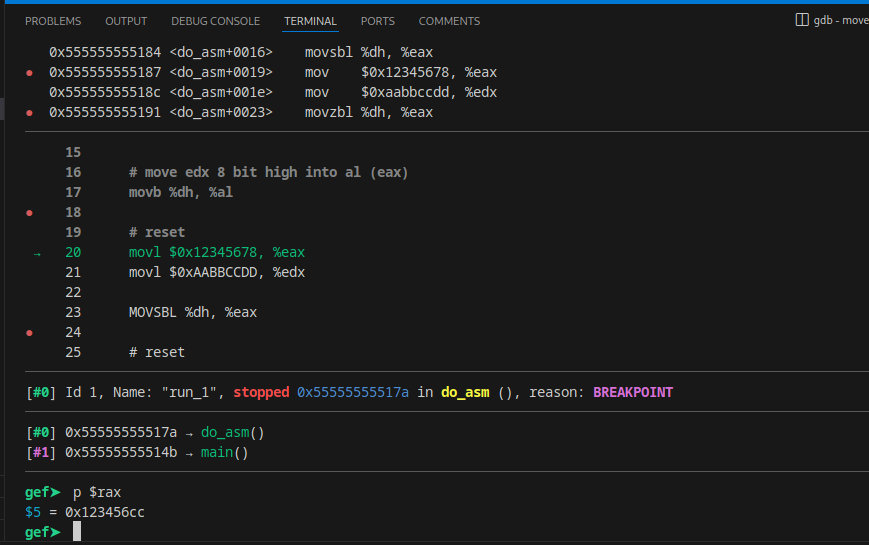Open the OUTPUT tab

126,21
